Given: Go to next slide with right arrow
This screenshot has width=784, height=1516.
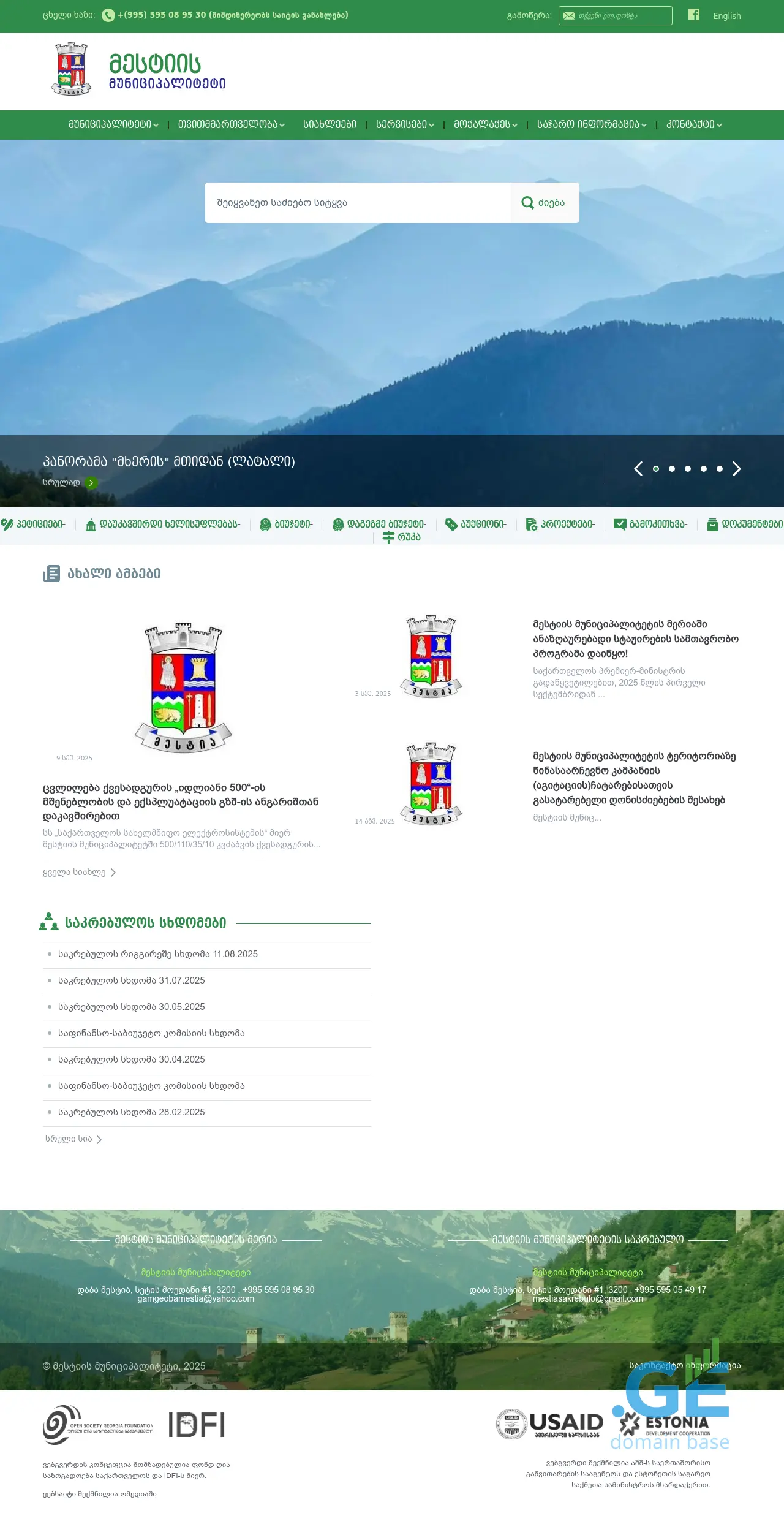Looking at the screenshot, I should tap(737, 469).
